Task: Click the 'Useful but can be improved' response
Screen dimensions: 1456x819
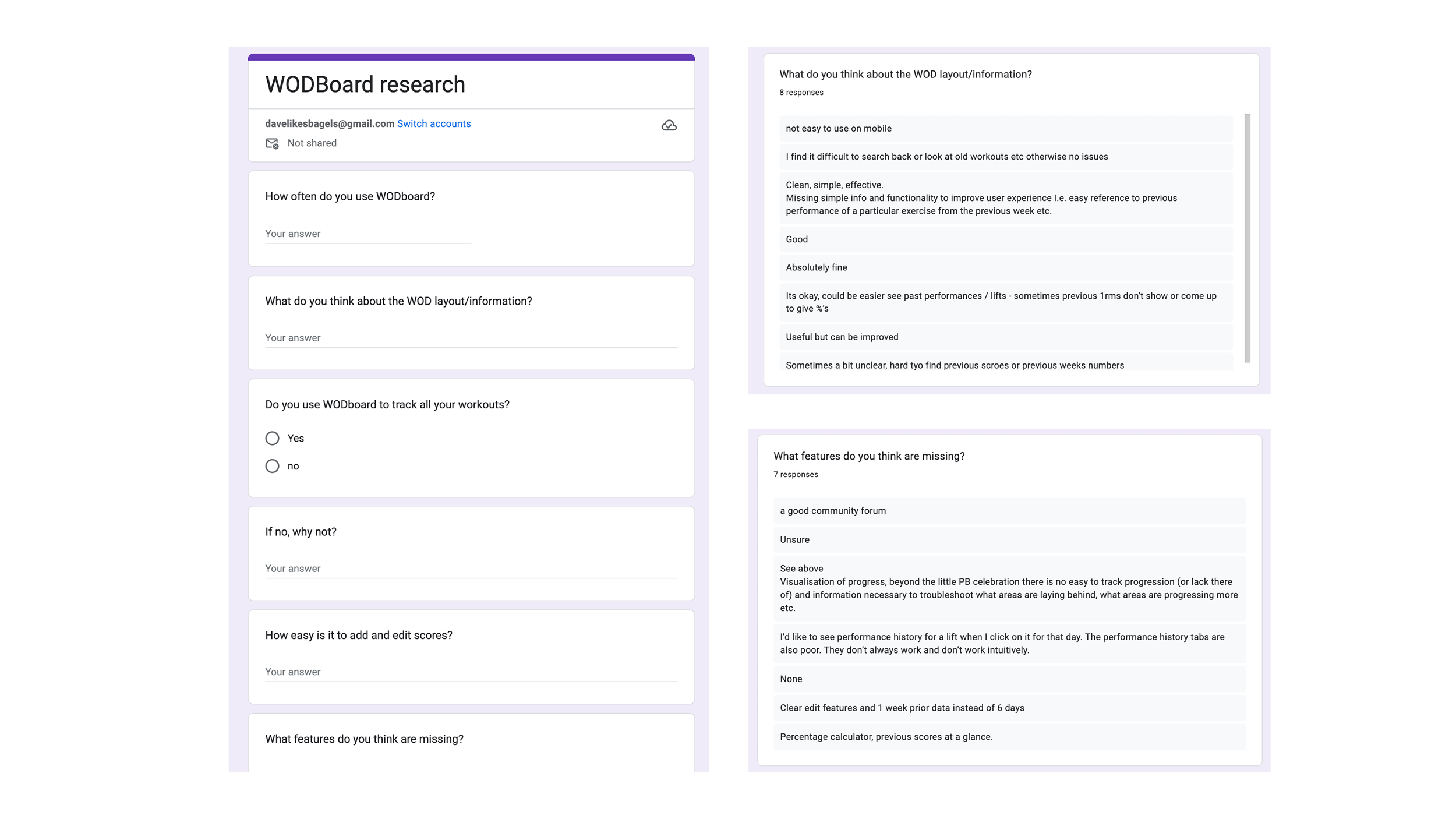Action: [842, 337]
